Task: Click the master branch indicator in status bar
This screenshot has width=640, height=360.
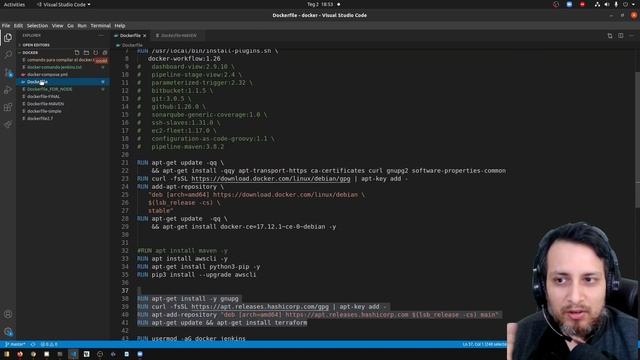Action: coord(15,344)
